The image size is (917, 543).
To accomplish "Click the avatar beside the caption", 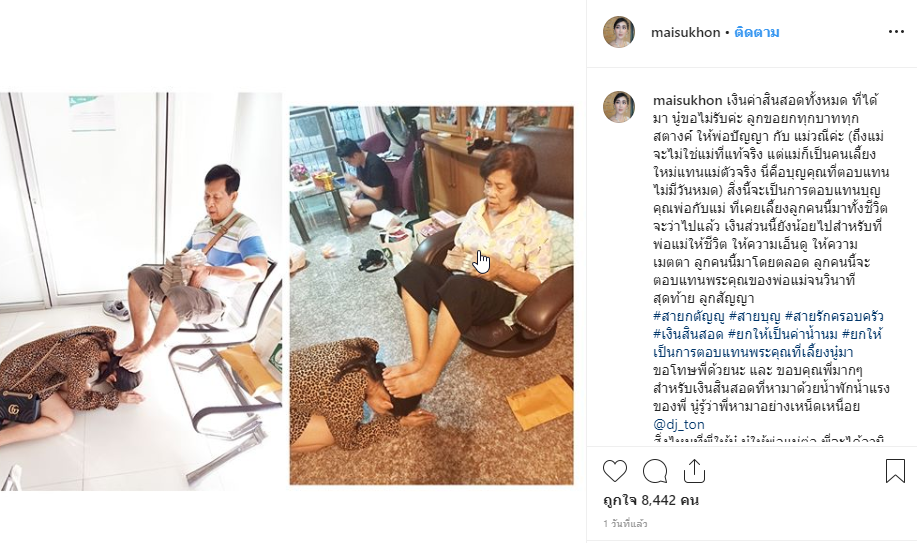I will (619, 106).
